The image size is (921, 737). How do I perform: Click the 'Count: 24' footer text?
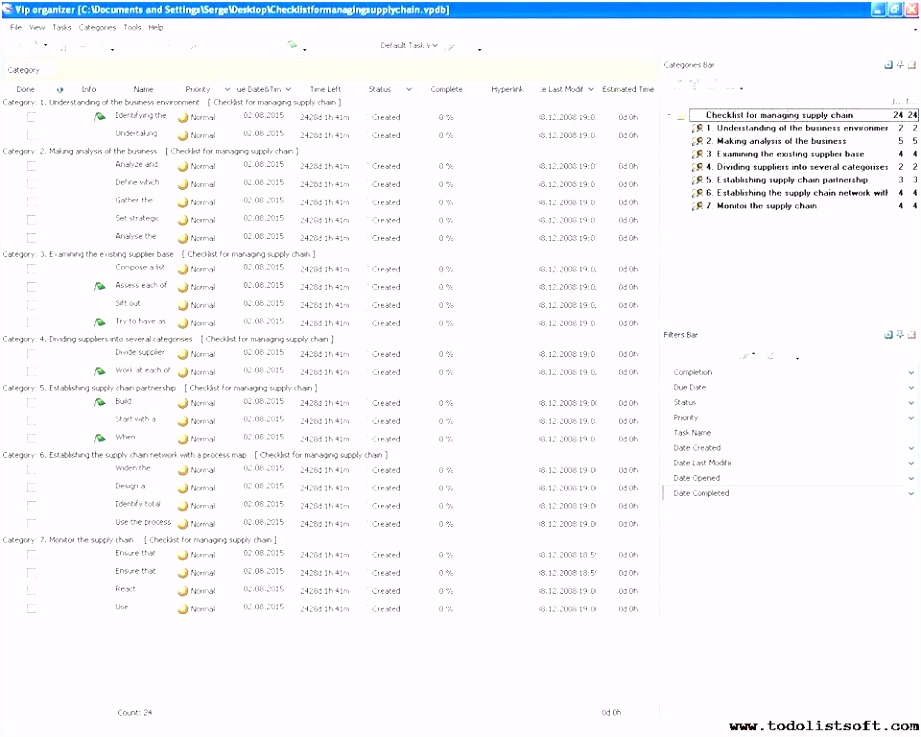(135, 713)
